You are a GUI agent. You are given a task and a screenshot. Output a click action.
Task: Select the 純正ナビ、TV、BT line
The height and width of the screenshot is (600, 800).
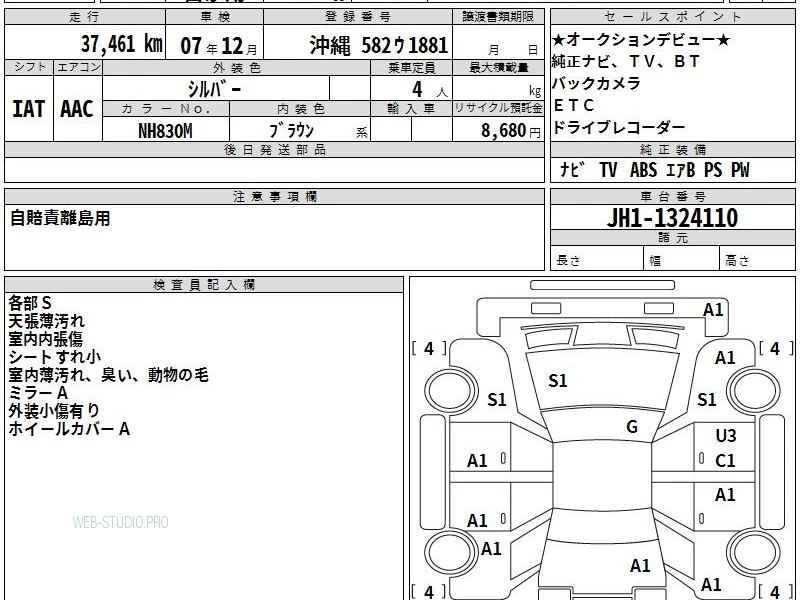pos(626,61)
